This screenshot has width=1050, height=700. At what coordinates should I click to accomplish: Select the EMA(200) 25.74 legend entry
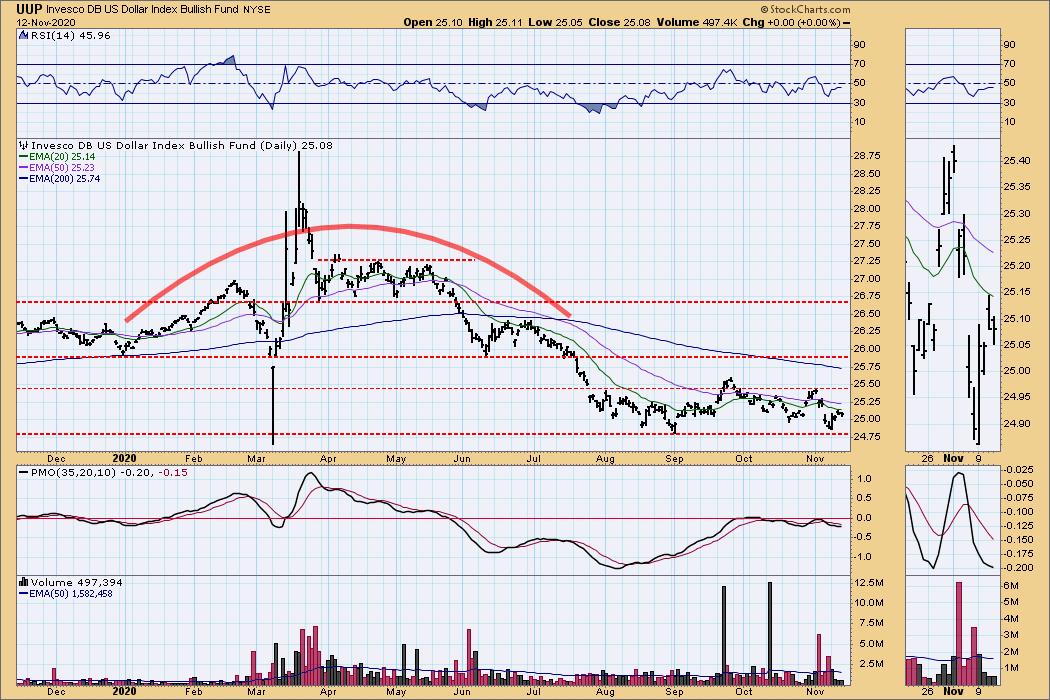[60, 178]
